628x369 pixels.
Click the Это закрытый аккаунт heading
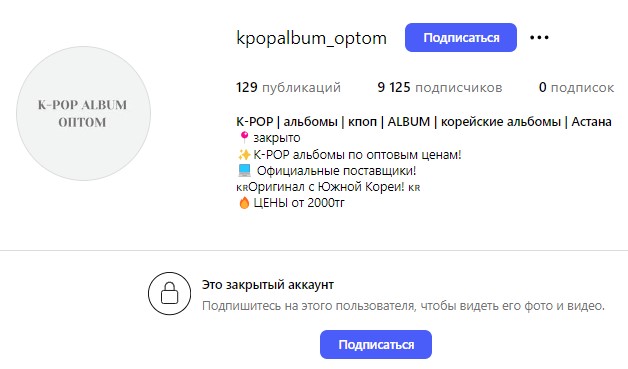coord(268,285)
